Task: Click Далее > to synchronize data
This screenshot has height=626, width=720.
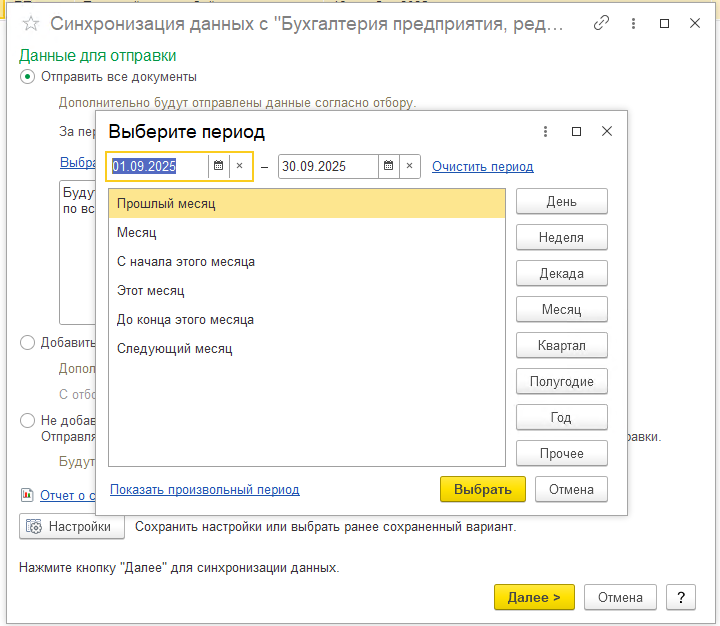Action: [534, 597]
